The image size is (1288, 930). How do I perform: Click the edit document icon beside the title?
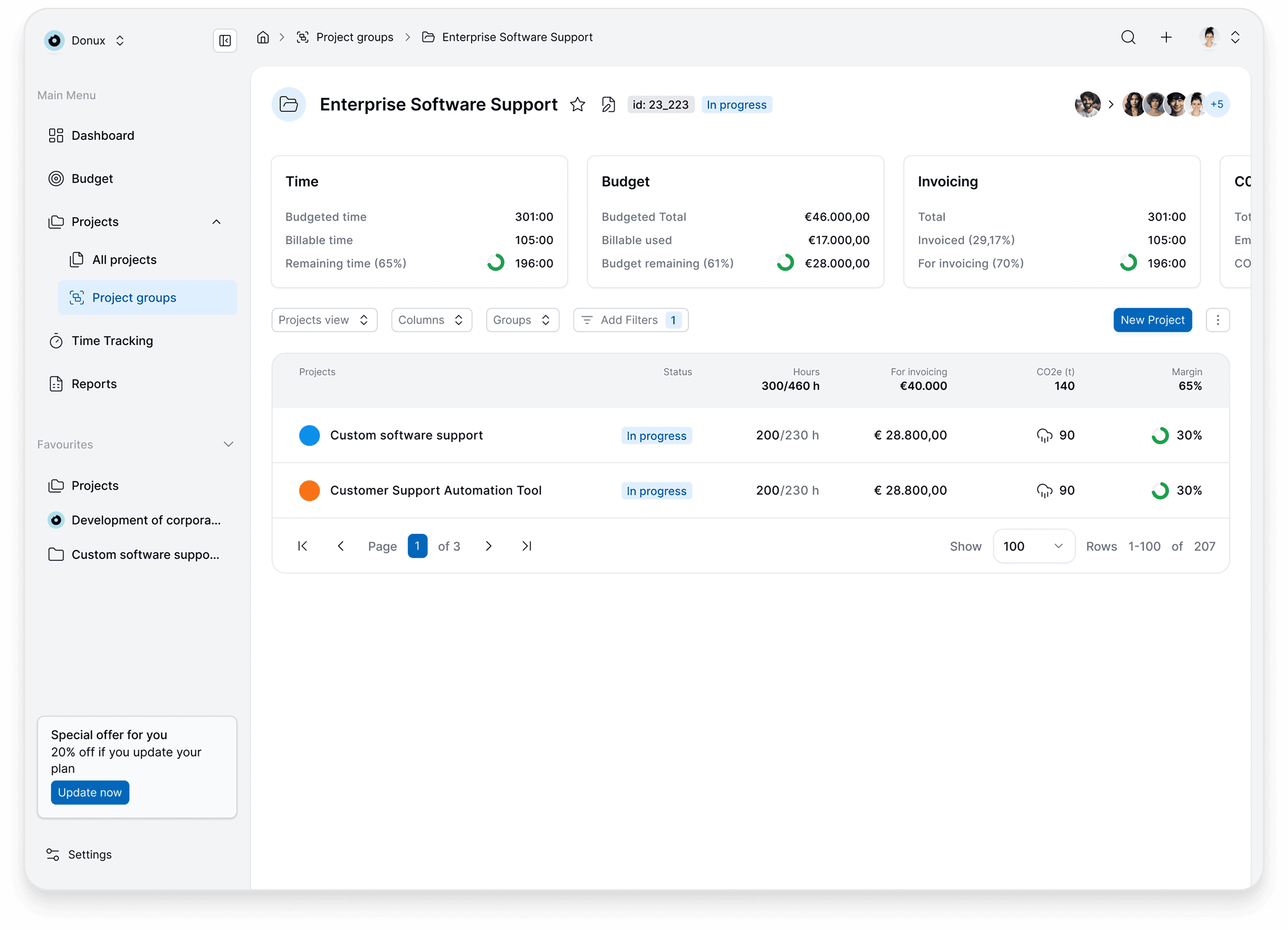pos(608,104)
